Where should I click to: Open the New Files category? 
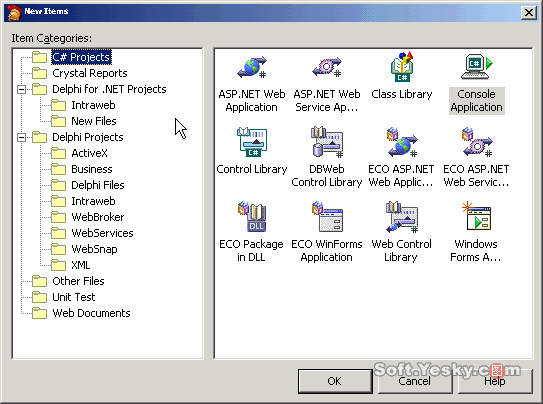(94, 121)
